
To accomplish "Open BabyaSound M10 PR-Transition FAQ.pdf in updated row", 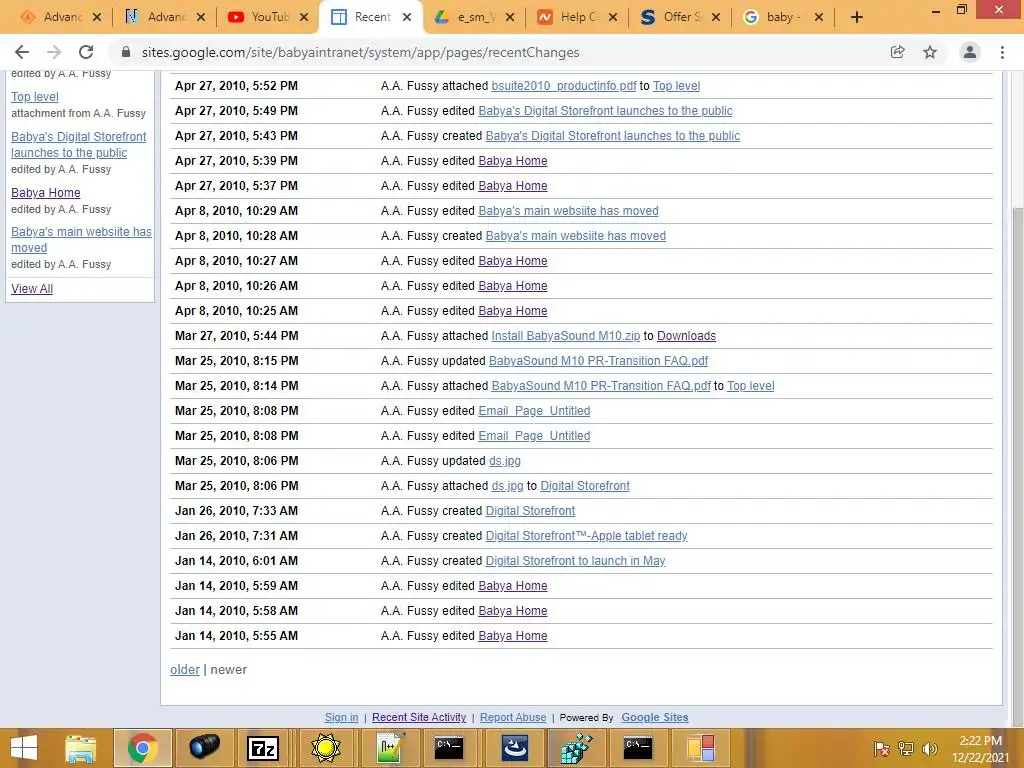I will [x=598, y=360].
